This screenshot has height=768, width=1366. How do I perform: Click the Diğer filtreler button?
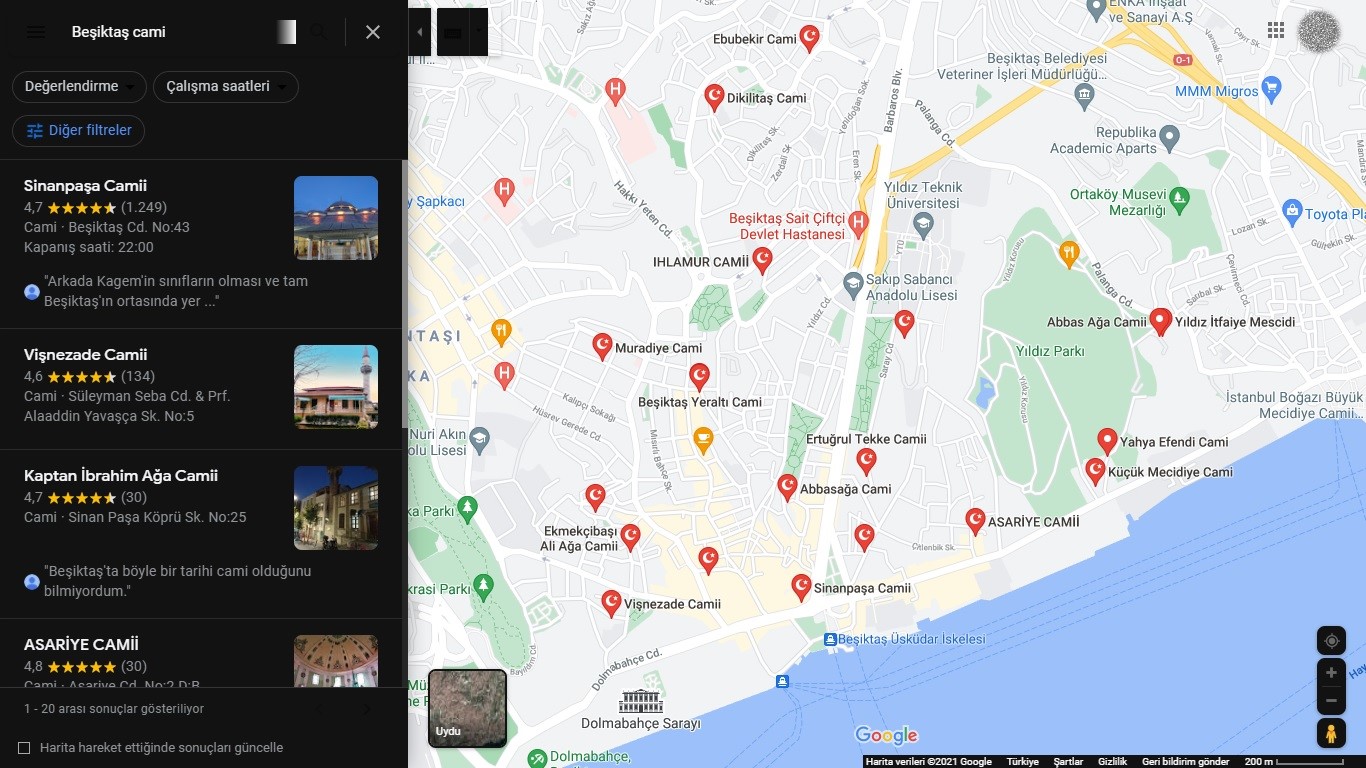79,131
